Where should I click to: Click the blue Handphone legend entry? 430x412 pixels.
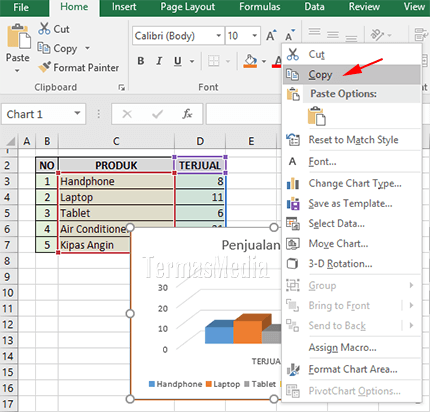point(175,384)
